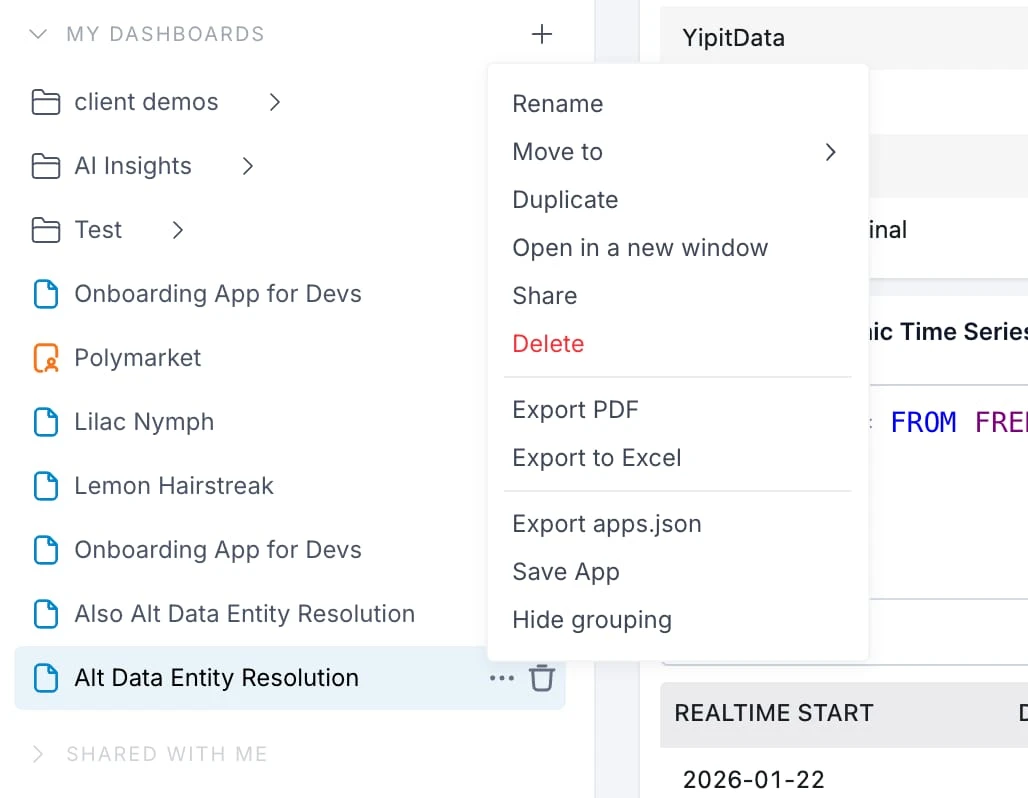Image resolution: width=1028 pixels, height=798 pixels.
Task: Click the Lemon Hairstreak document icon
Action: tap(46, 485)
